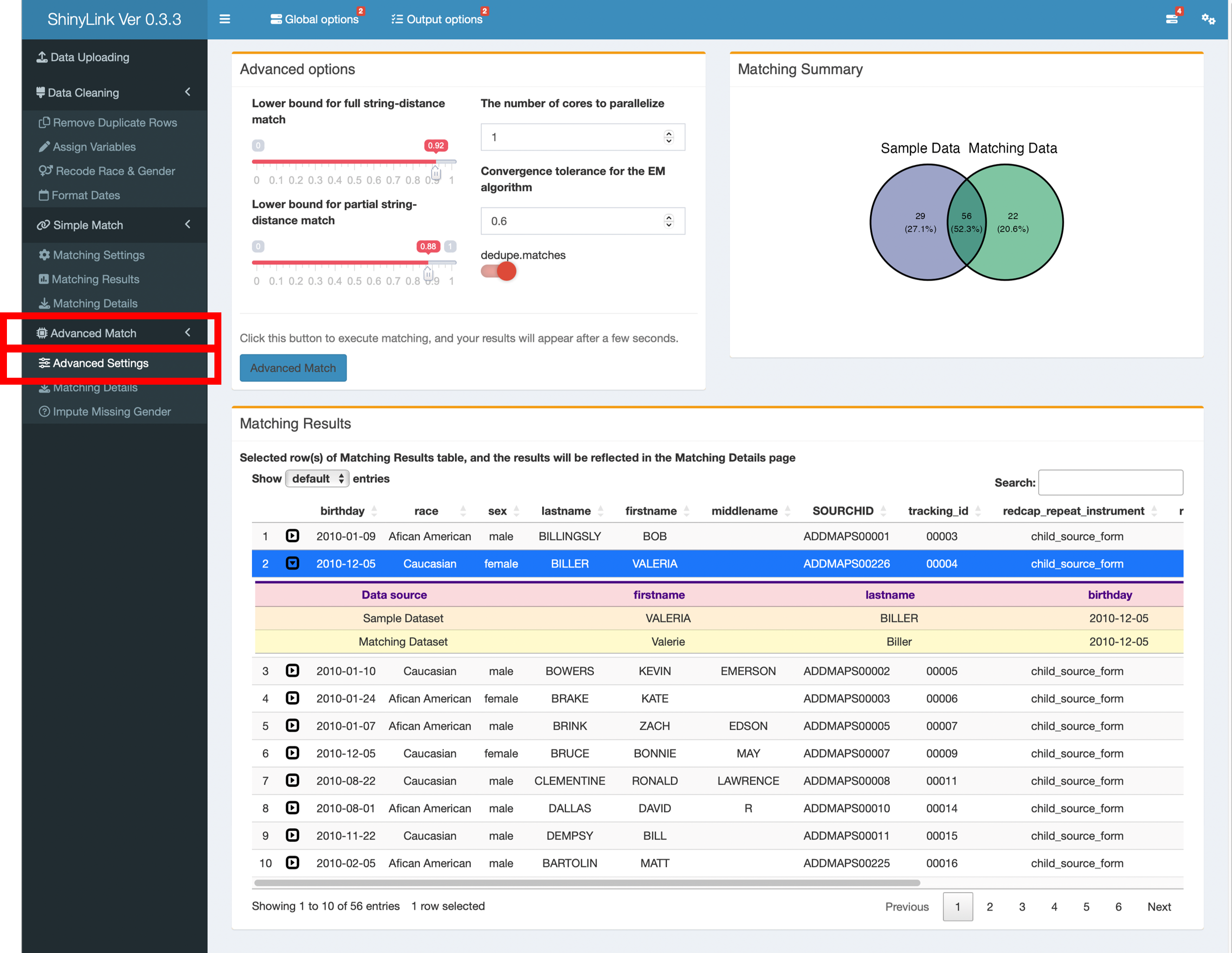This screenshot has width=1232, height=953.
Task: Toggle the dedupe.matches switch
Action: [x=499, y=272]
